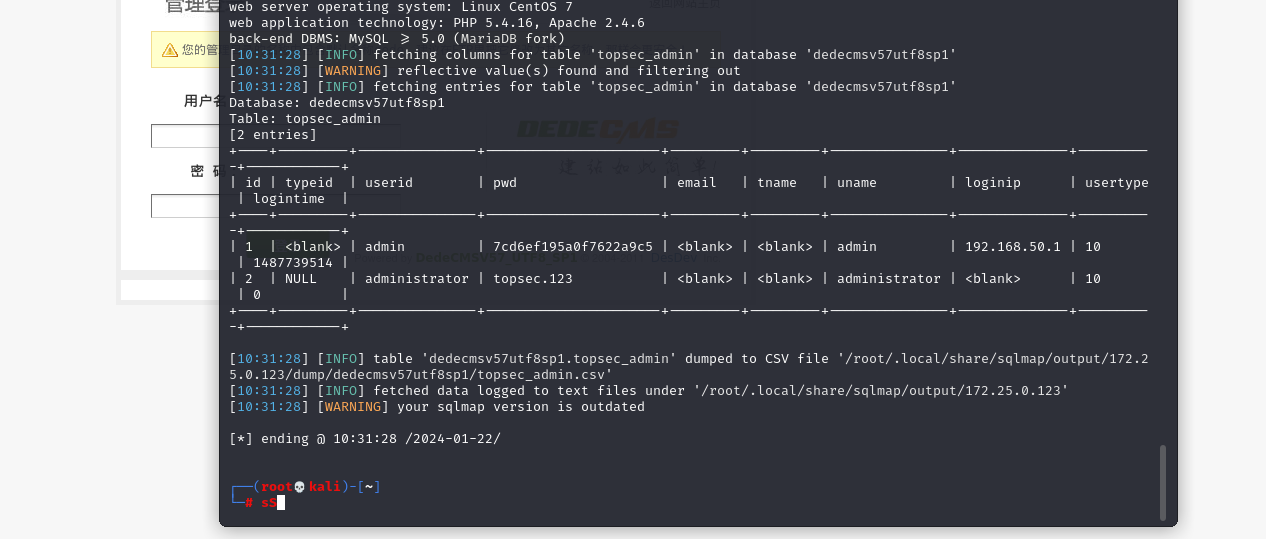The image size is (1266, 539).
Task: Click the terminal's vertical scrollbar thumb
Action: (x=1163, y=481)
